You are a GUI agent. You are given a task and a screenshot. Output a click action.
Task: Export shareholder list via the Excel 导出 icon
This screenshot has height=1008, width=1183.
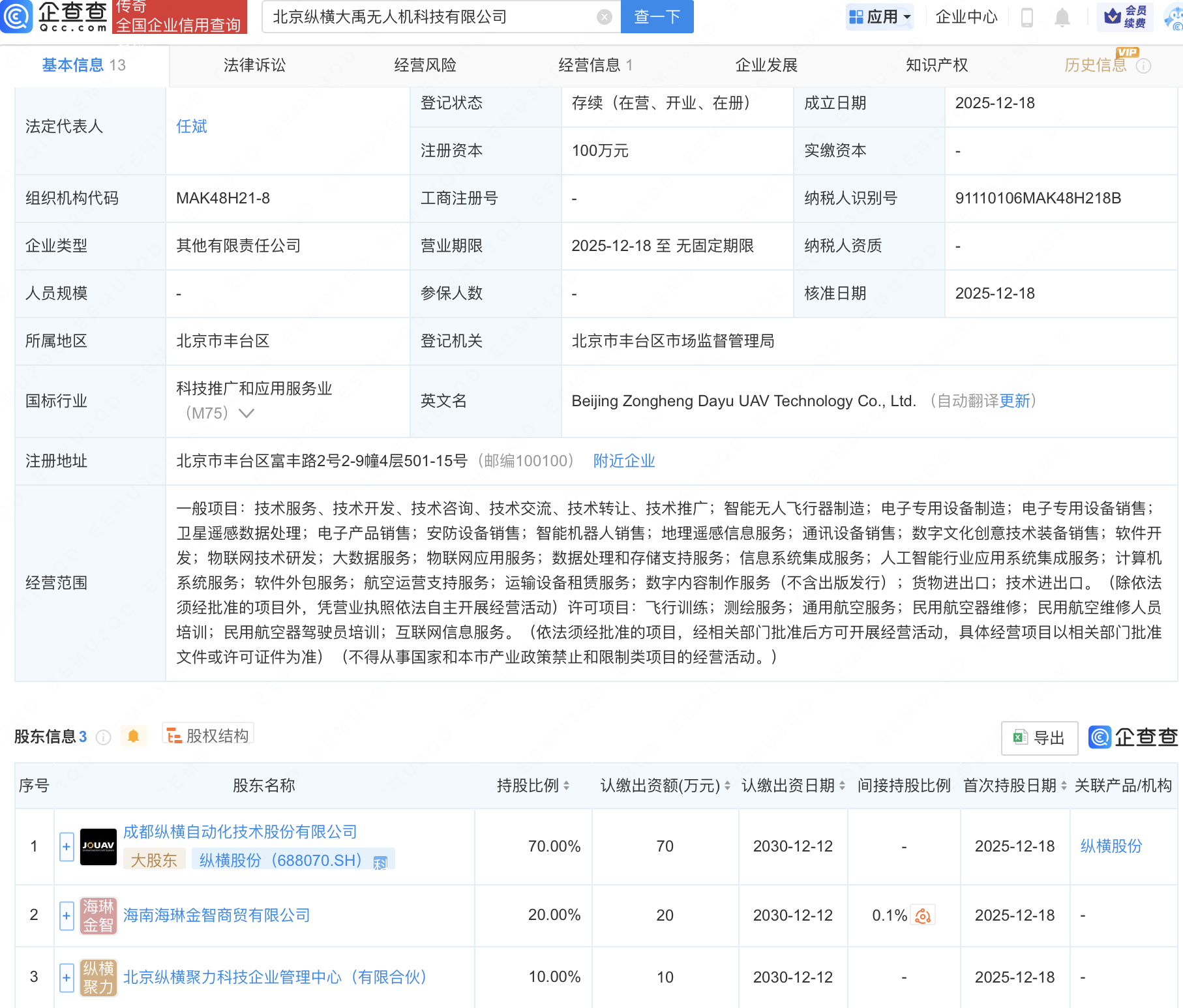click(1039, 737)
